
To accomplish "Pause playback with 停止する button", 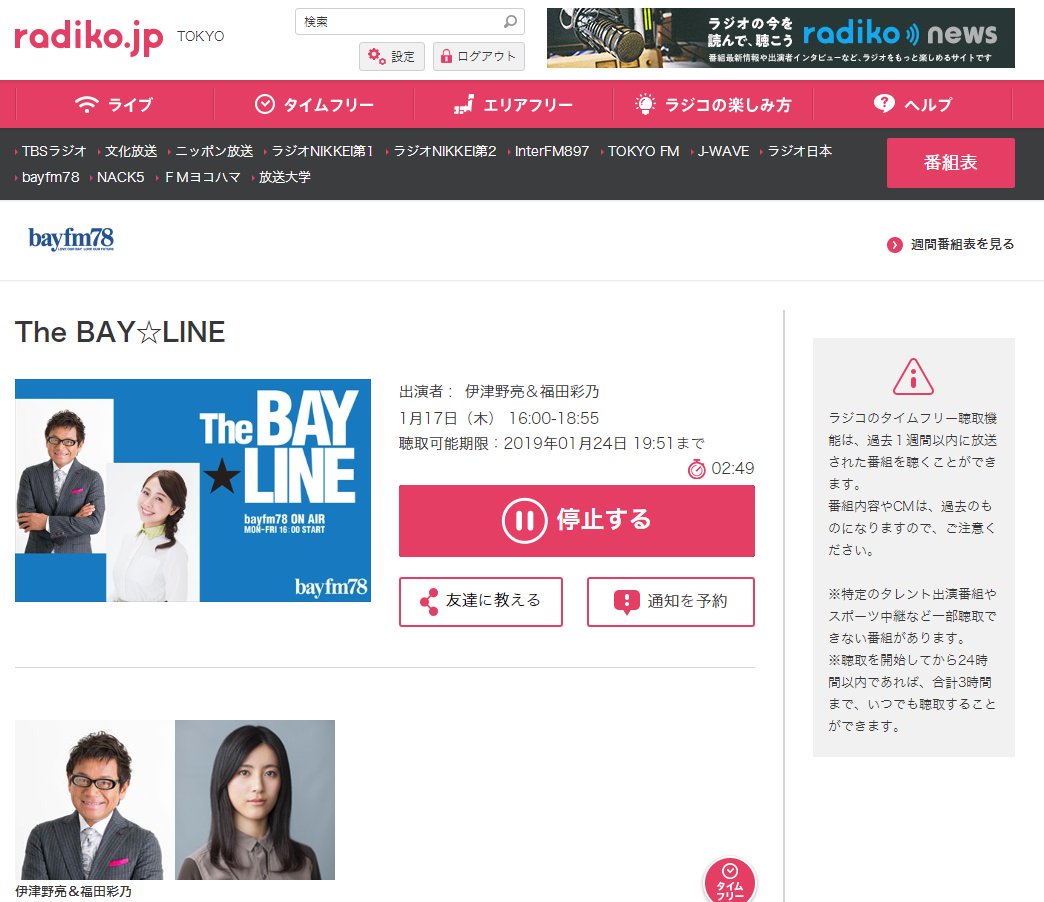I will [x=577, y=521].
